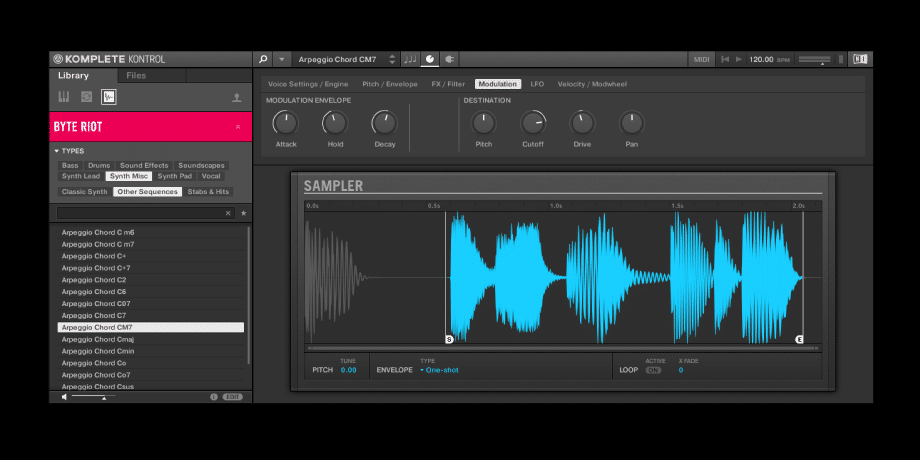The width and height of the screenshot is (920, 460).
Task: Select the Loops circular arrow icon filter
Action: [86, 97]
